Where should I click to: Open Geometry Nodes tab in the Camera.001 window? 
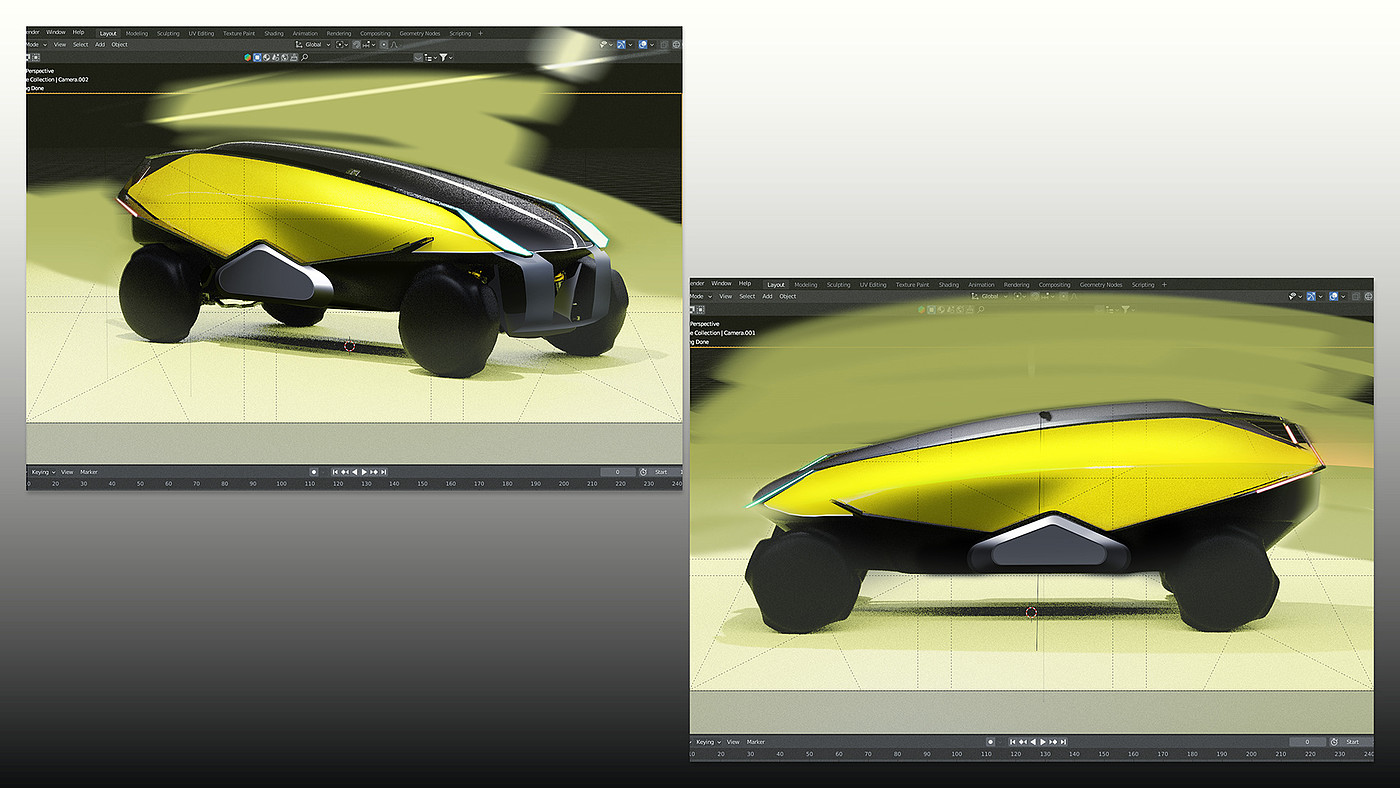click(x=1101, y=284)
